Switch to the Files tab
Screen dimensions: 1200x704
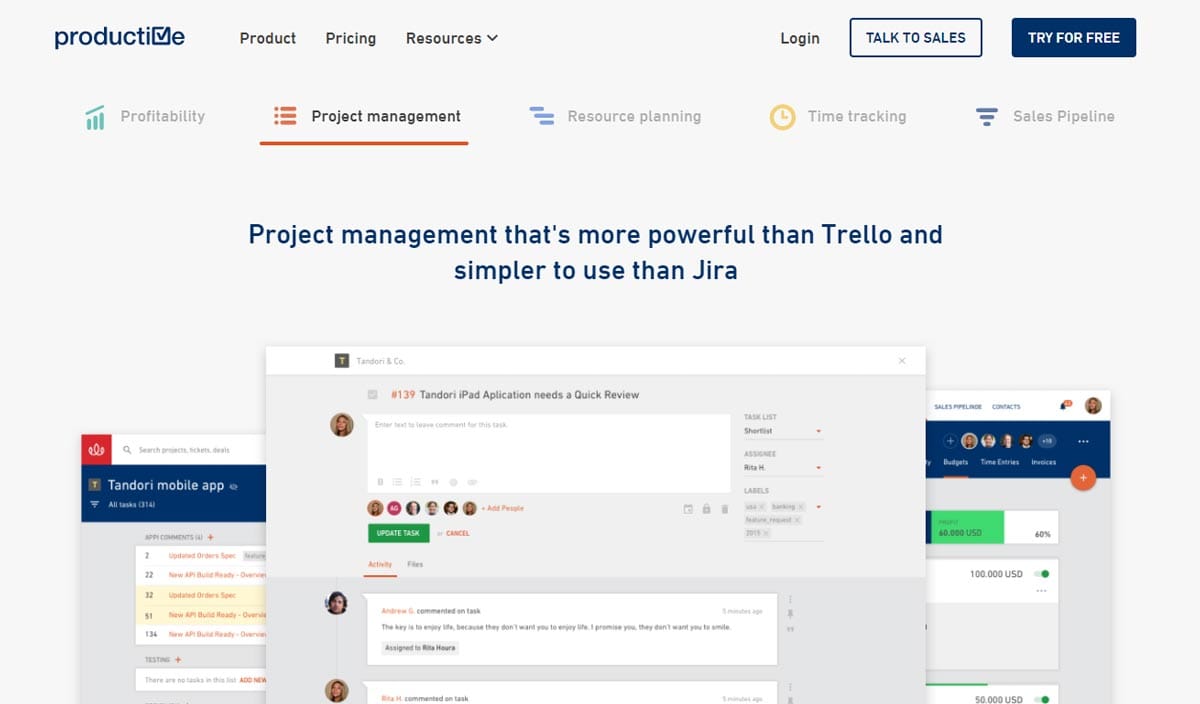pyautogui.click(x=415, y=563)
